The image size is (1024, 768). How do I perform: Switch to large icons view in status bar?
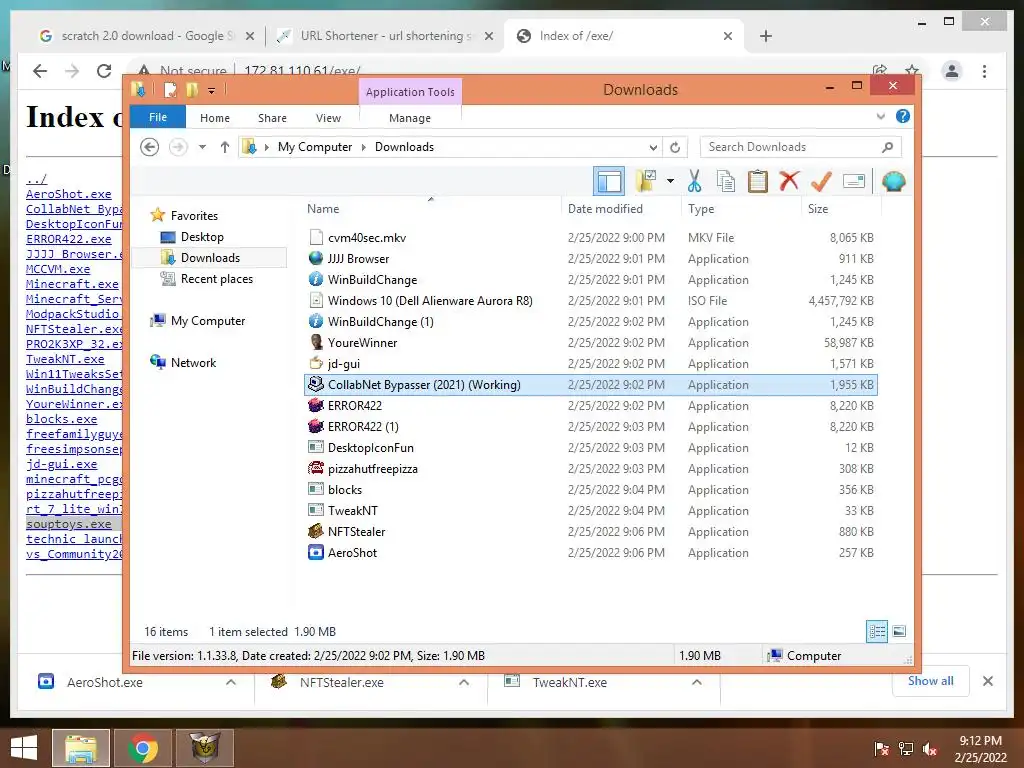click(899, 631)
